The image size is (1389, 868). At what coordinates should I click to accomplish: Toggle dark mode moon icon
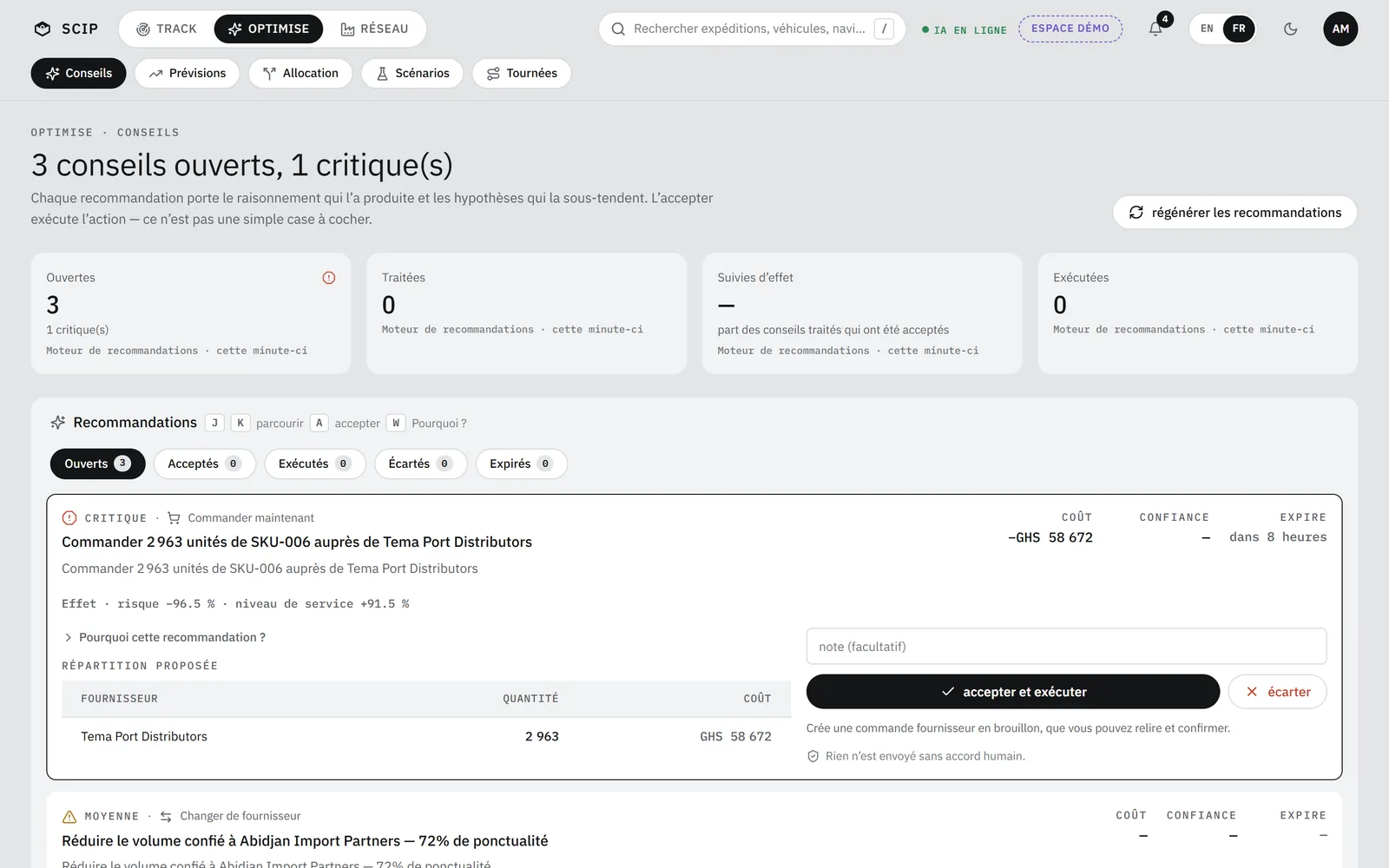pyautogui.click(x=1291, y=29)
